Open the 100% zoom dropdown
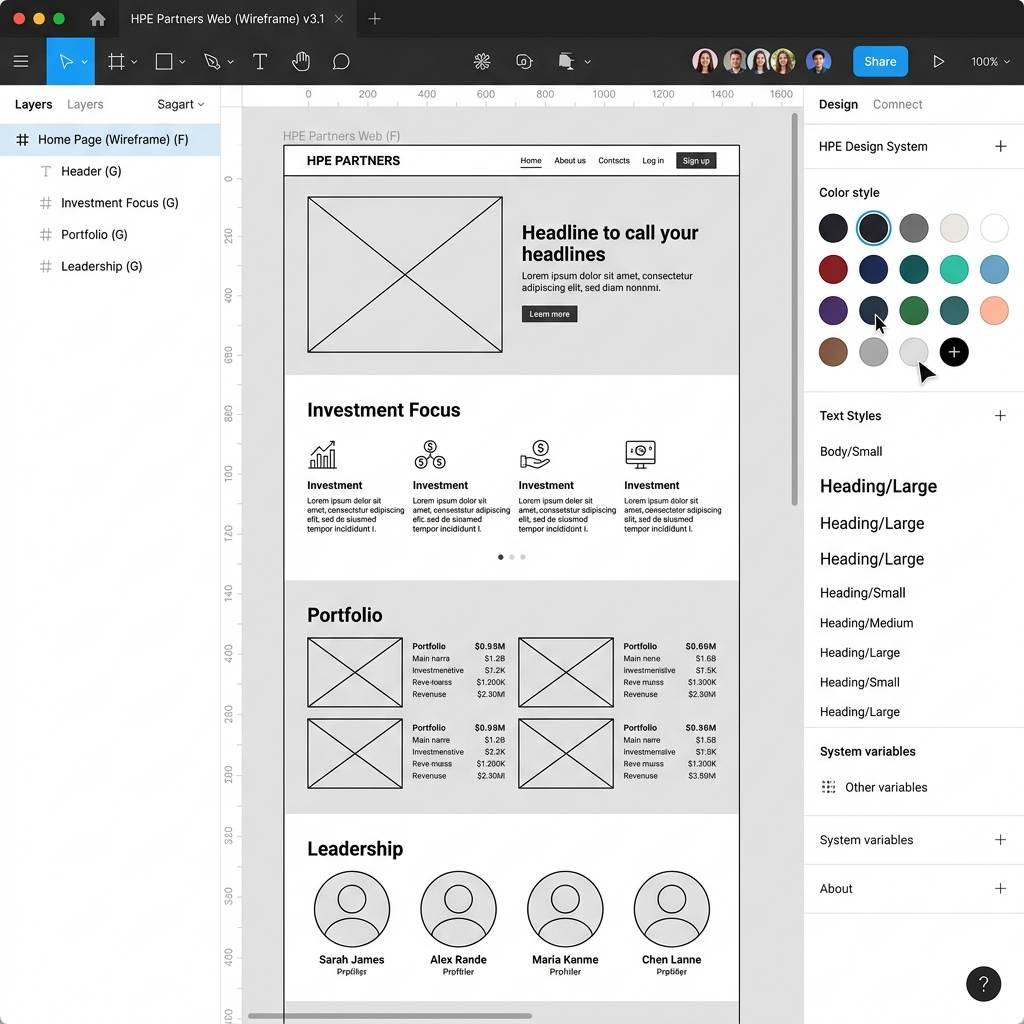 990,61
